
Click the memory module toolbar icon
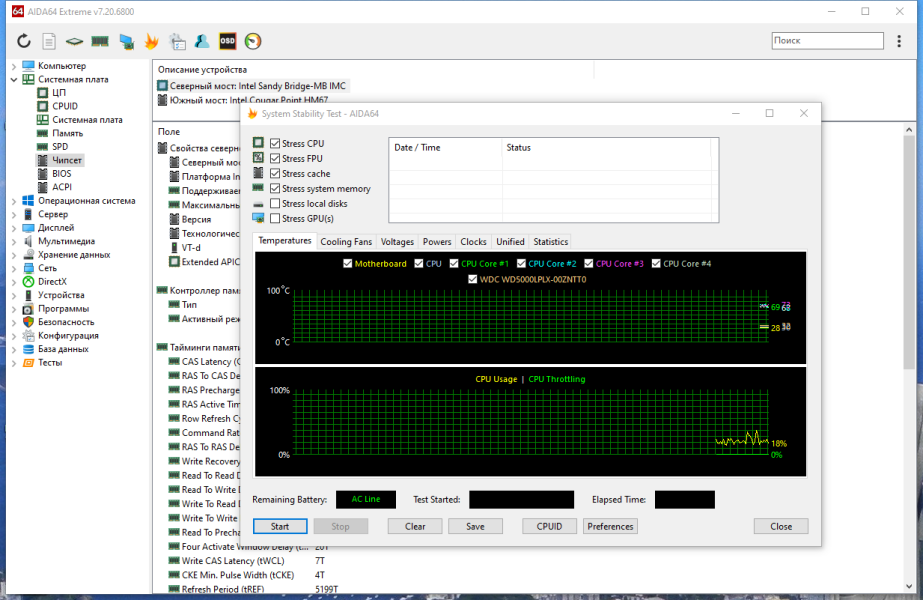click(x=100, y=41)
